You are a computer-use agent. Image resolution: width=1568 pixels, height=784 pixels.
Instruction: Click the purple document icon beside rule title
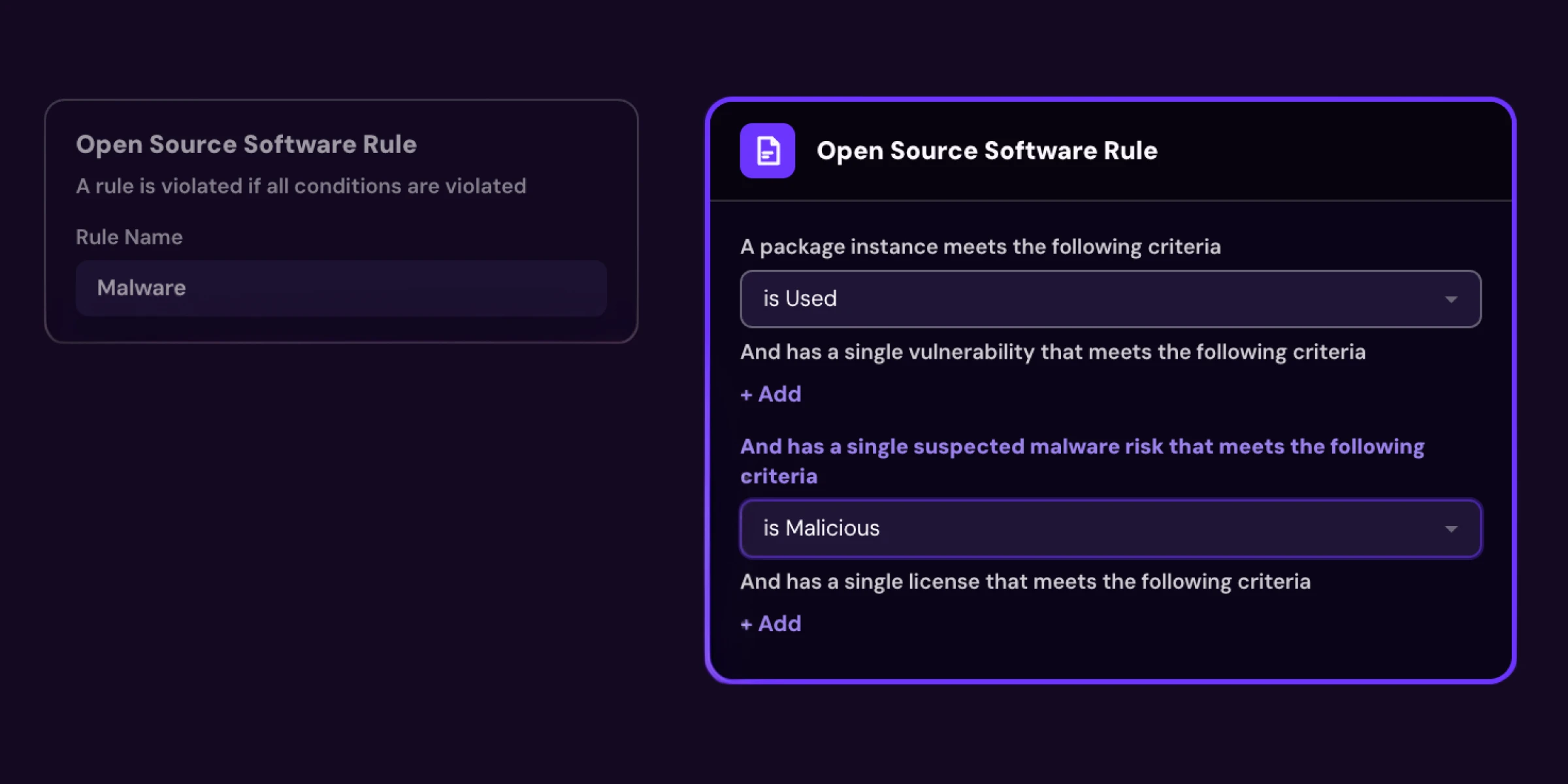(767, 151)
